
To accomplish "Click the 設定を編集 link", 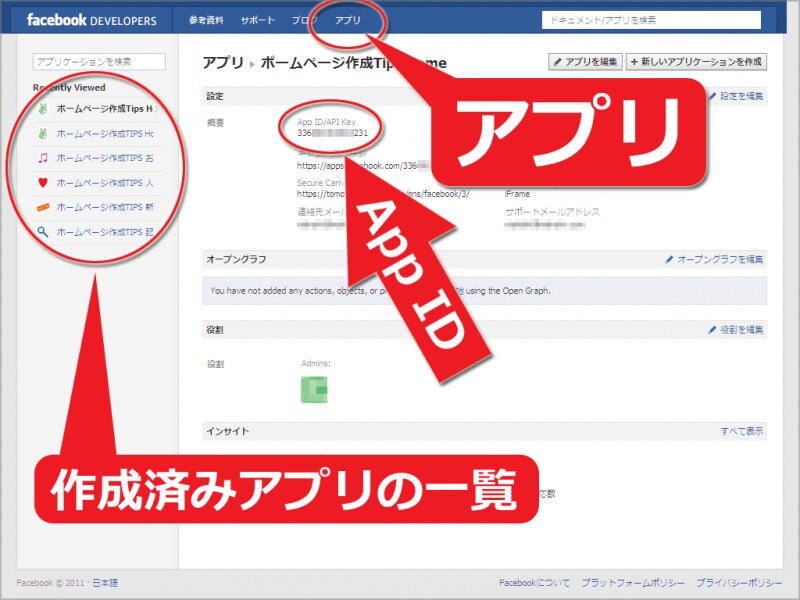I will pyautogui.click(x=741, y=96).
